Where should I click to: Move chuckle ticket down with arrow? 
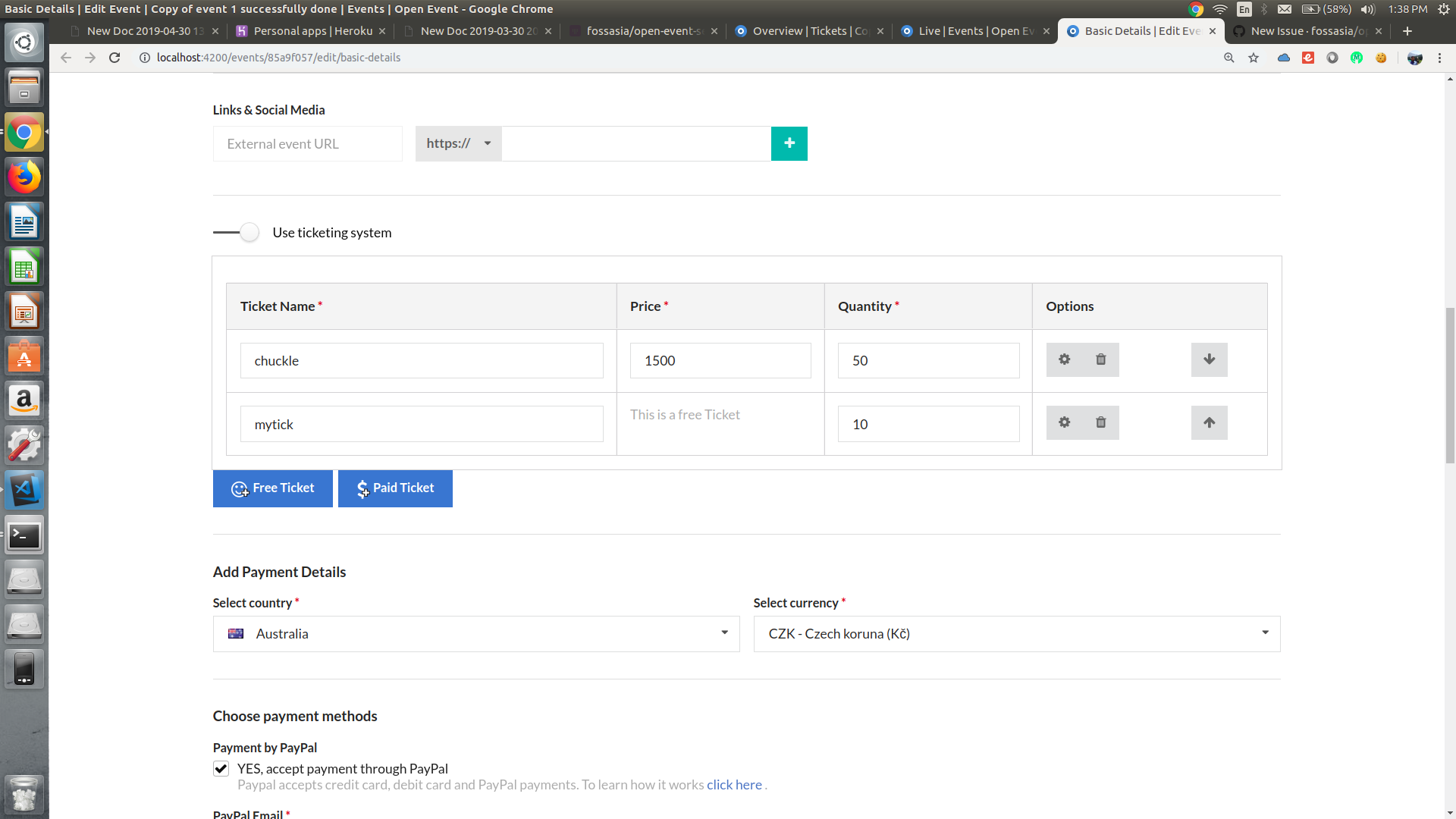pos(1209,359)
